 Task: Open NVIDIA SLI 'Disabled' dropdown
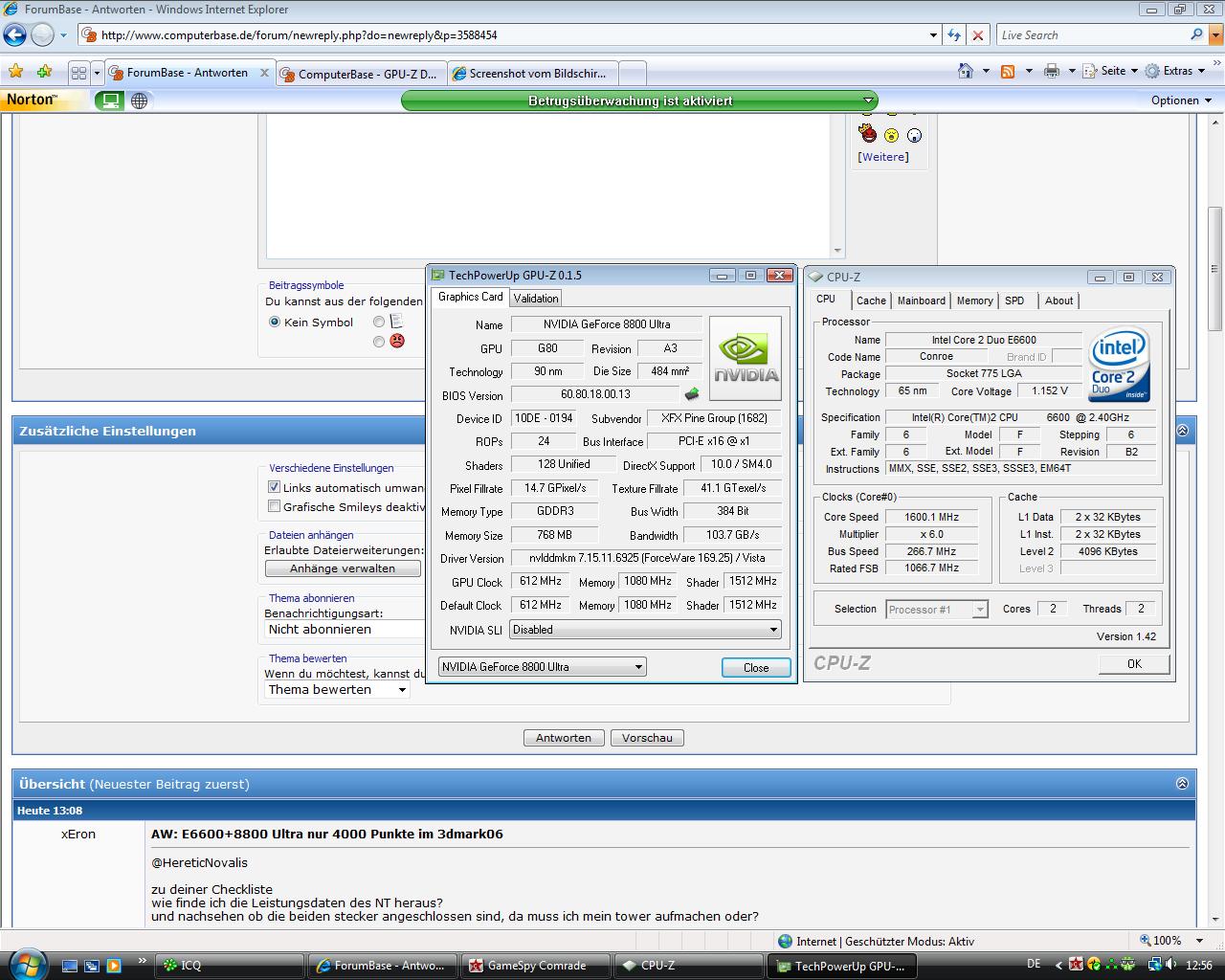[x=645, y=630]
